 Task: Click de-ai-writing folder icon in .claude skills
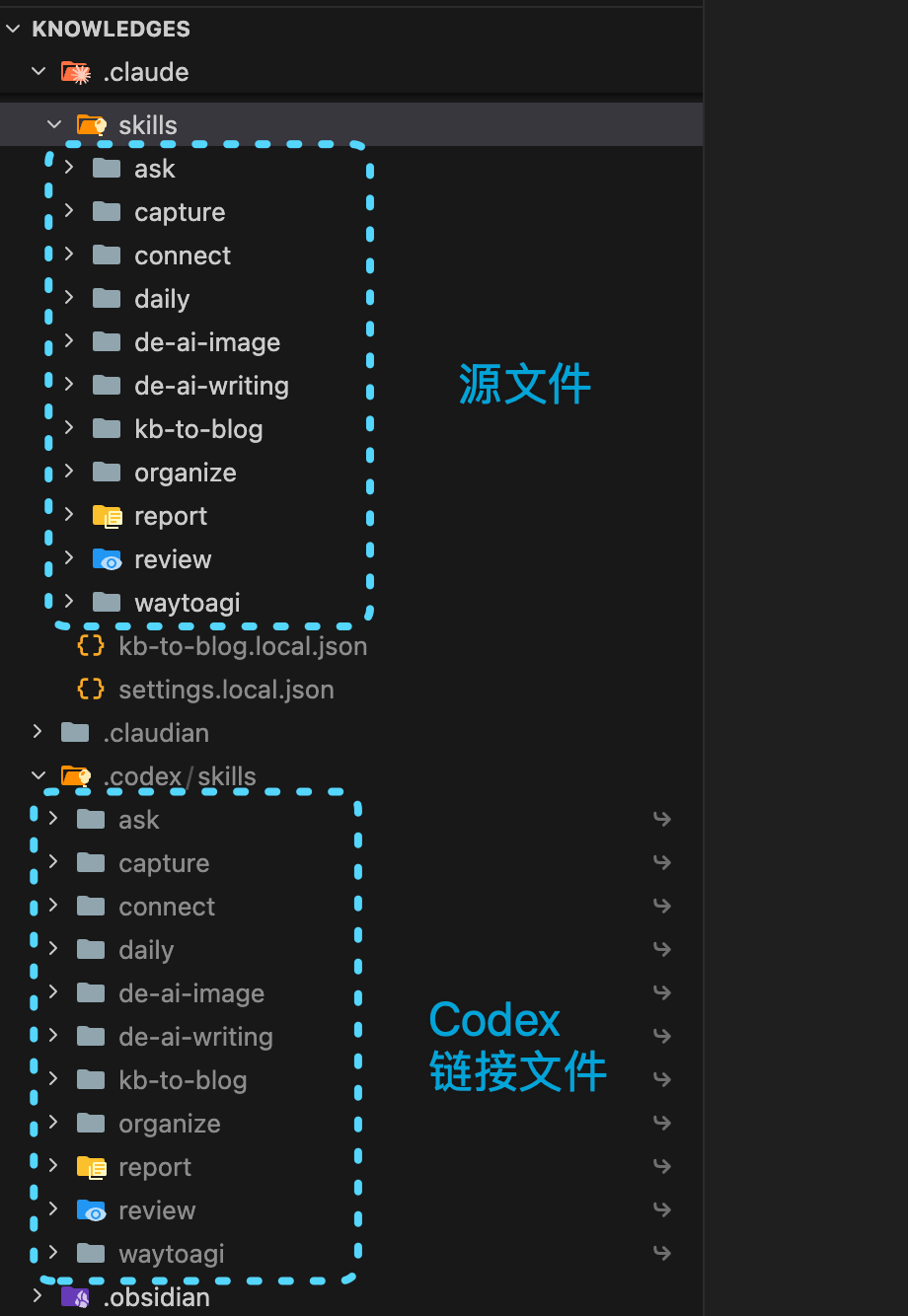click(x=107, y=386)
